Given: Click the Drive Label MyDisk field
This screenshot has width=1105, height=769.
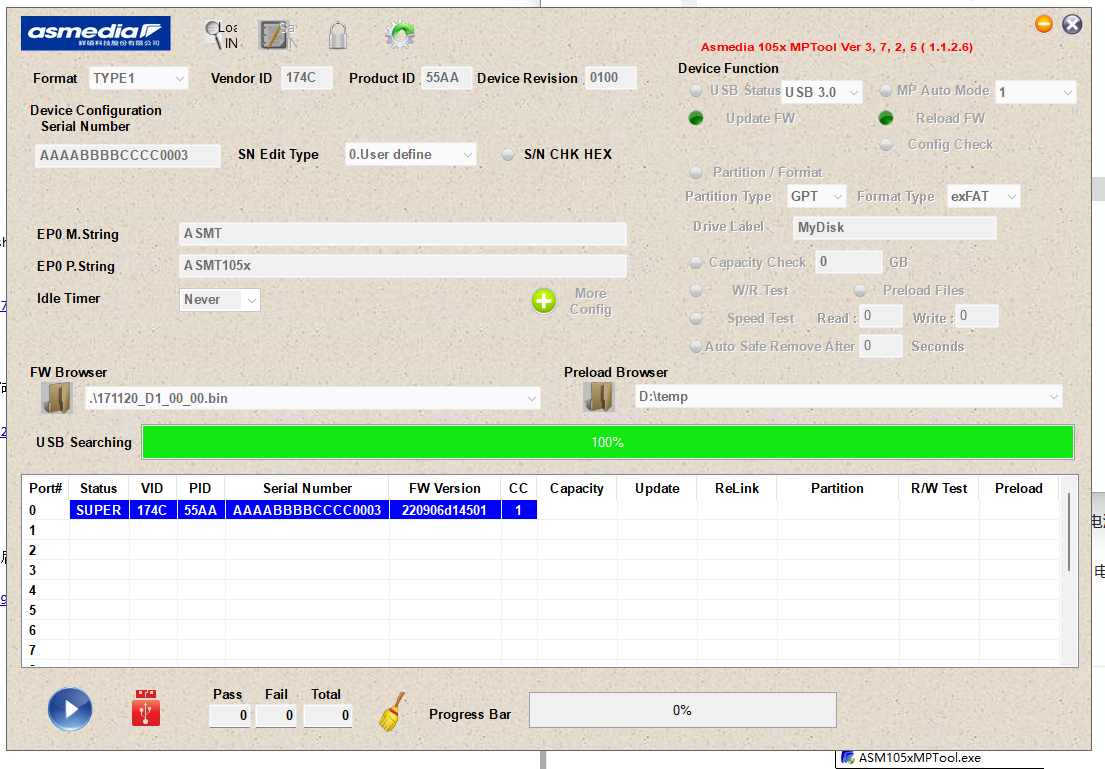Looking at the screenshot, I should coord(894,228).
